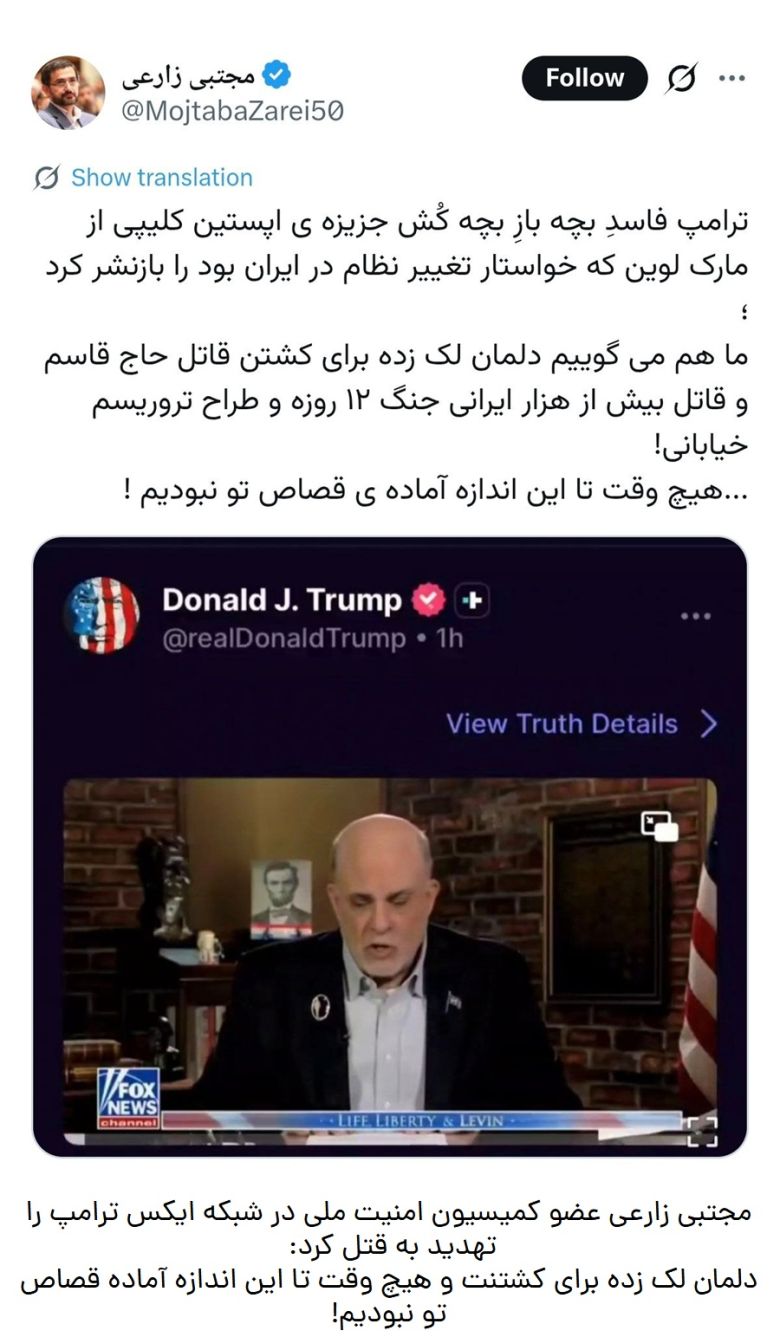Enter fullscreen on the Levin video
This screenshot has width=780, height=1337.
(702, 1130)
